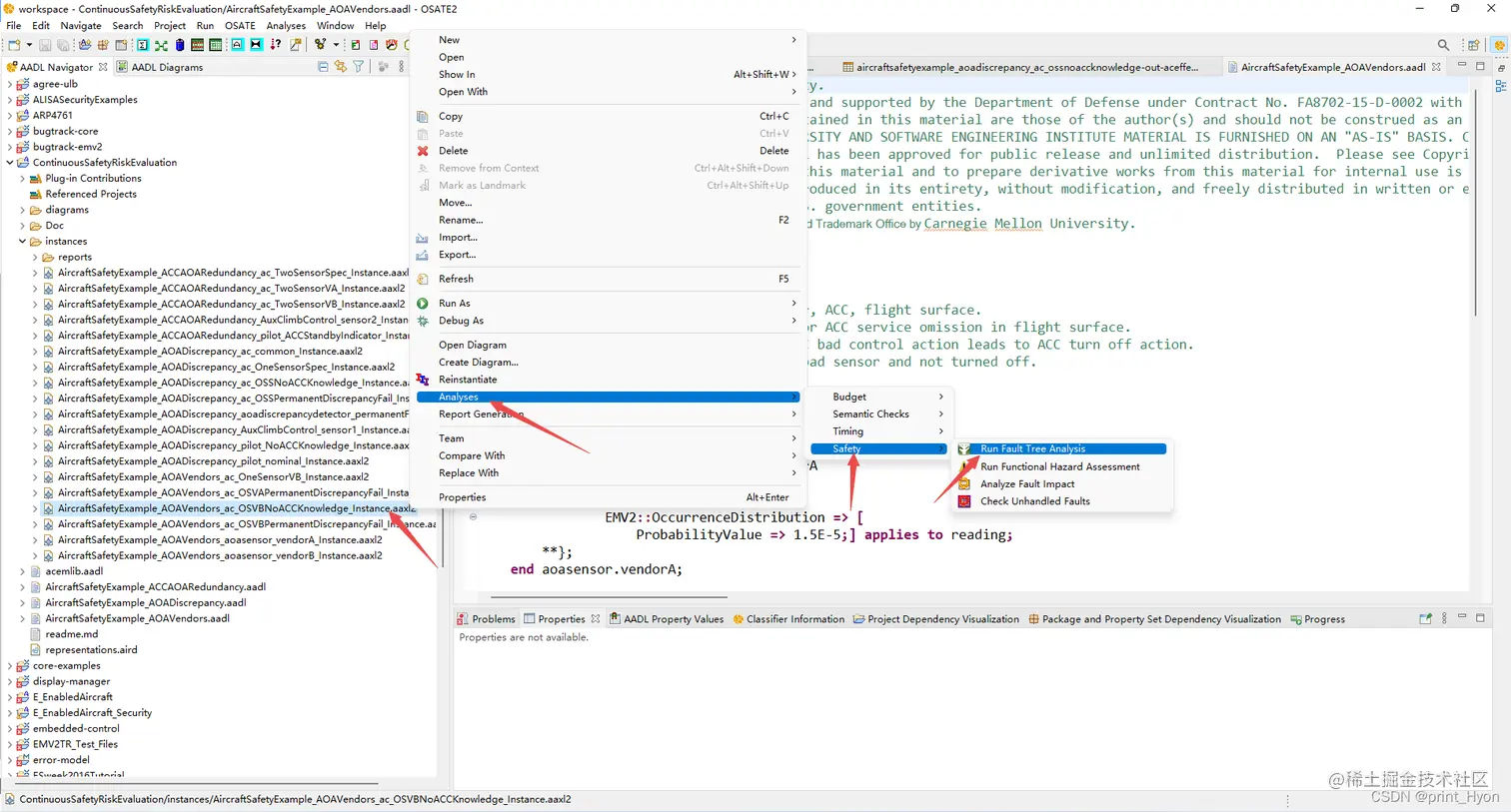This screenshot has height=812, width=1511.
Task: Open AADL Navigator view menu (three dots)
Action: coord(402,67)
